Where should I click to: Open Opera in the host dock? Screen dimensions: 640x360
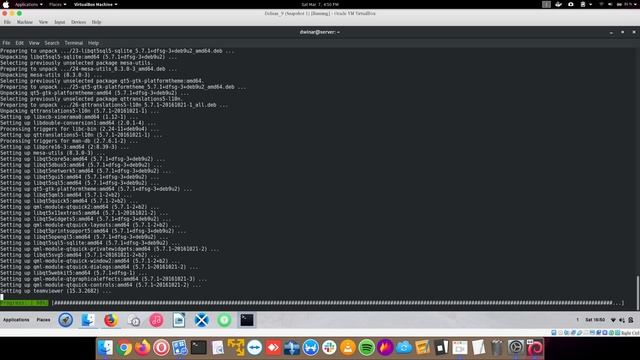[x=161, y=348]
